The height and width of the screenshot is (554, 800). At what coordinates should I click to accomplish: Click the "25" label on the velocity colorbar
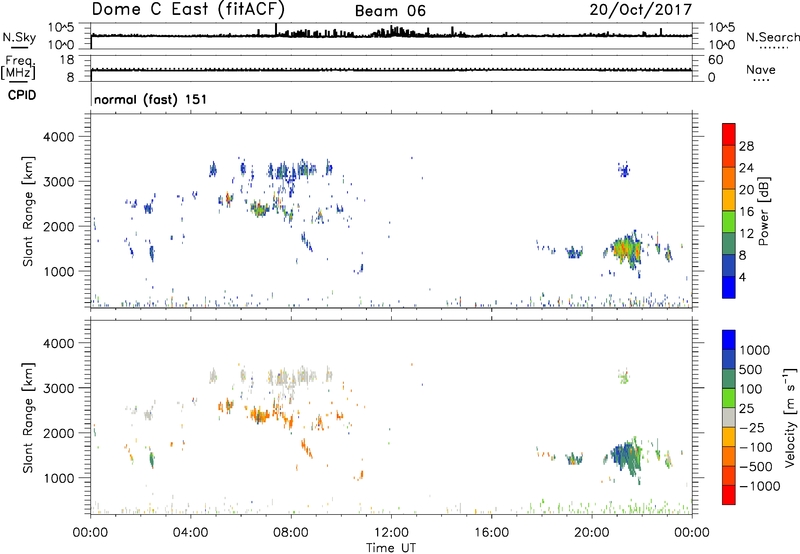pos(747,409)
